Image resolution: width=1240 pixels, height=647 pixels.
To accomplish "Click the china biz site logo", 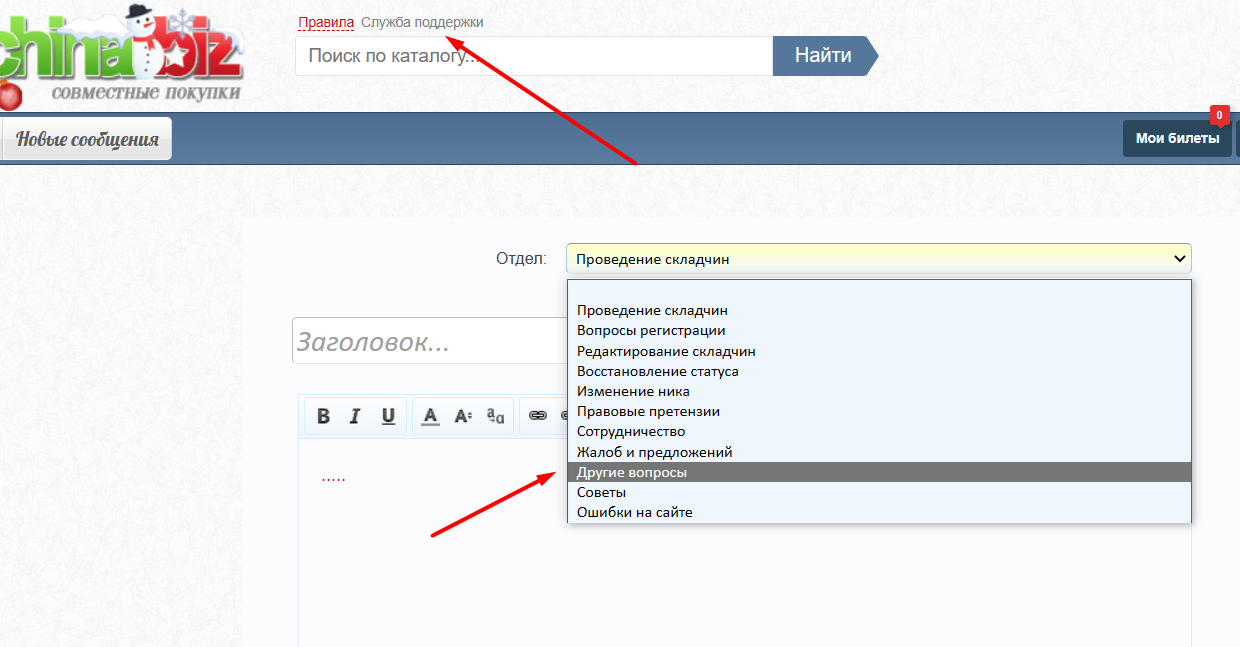I will click(120, 55).
